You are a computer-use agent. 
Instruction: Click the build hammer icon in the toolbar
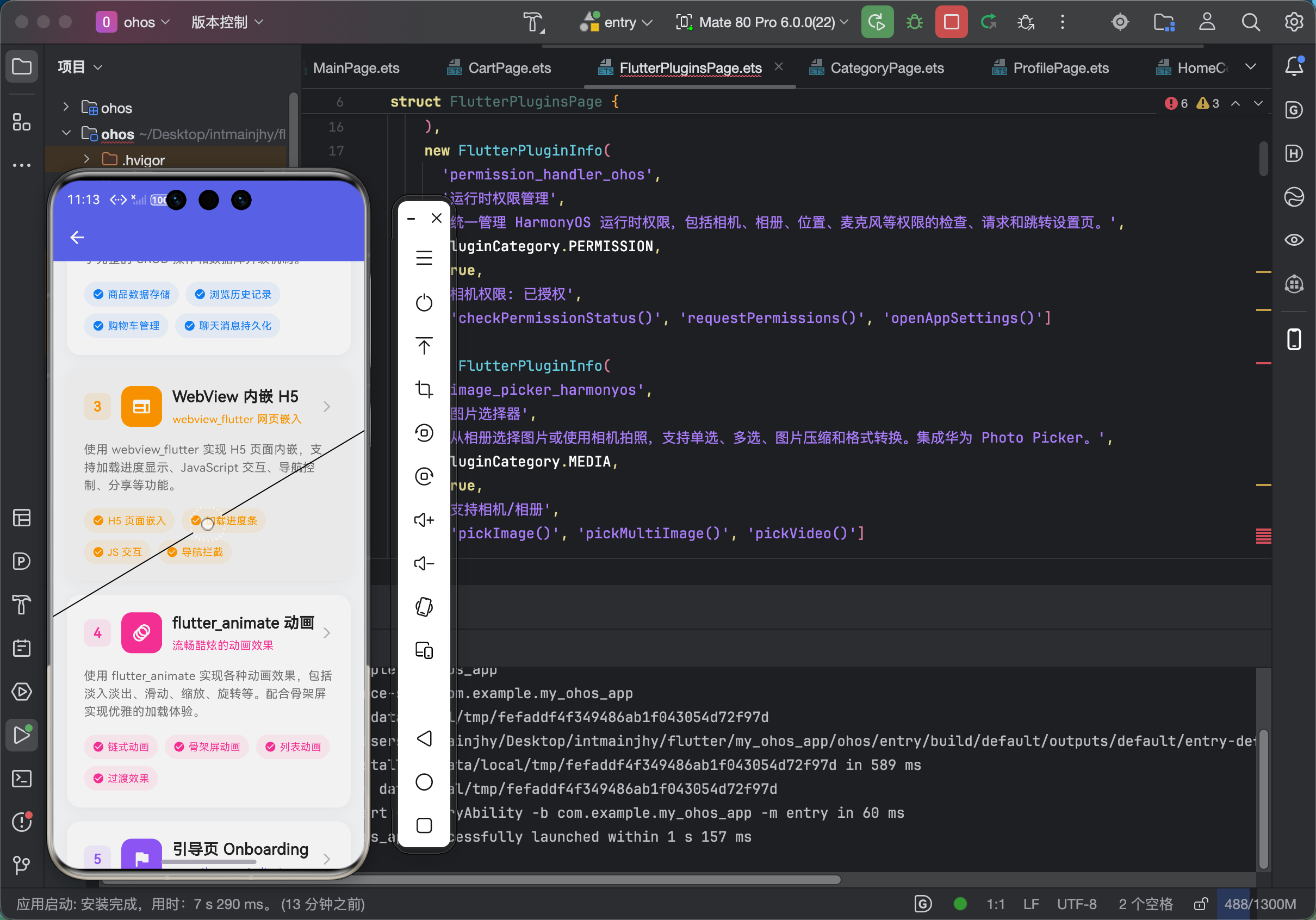(534, 22)
